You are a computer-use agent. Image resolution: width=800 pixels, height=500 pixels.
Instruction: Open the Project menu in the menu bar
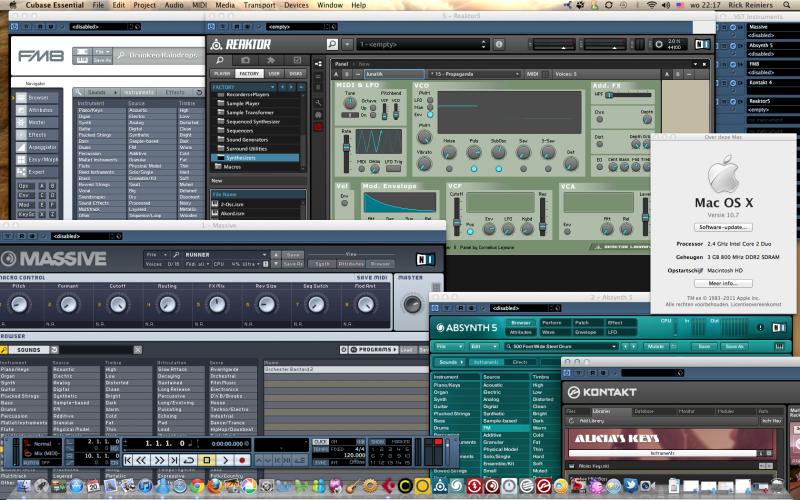(x=144, y=5)
